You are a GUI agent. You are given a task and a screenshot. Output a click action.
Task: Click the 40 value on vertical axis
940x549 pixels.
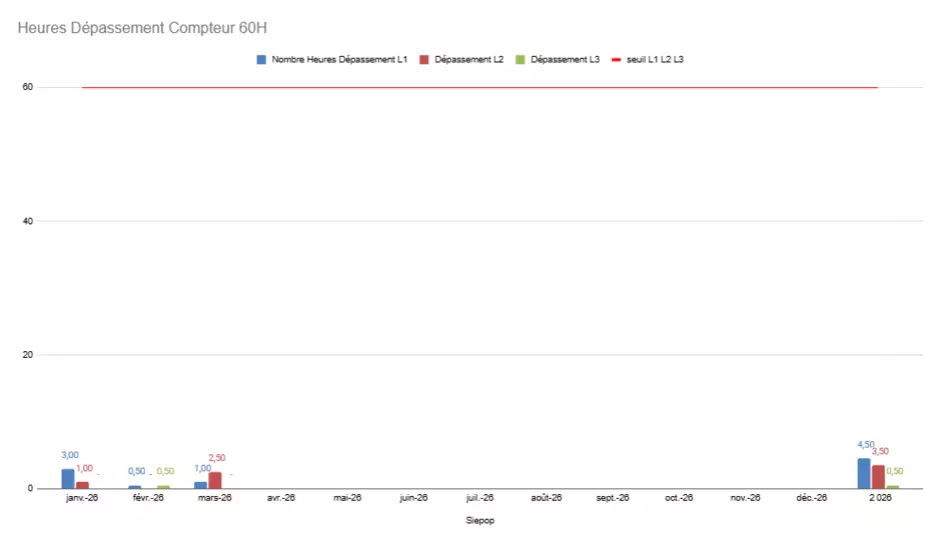click(28, 221)
